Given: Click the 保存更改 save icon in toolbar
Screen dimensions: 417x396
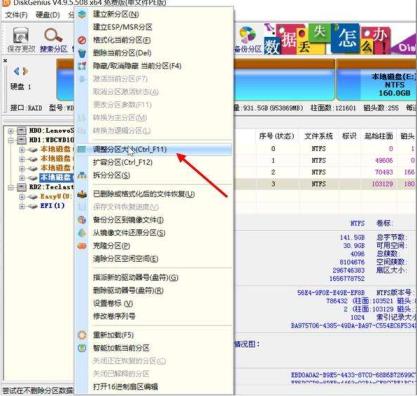Looking at the screenshot, I should 21,35.
